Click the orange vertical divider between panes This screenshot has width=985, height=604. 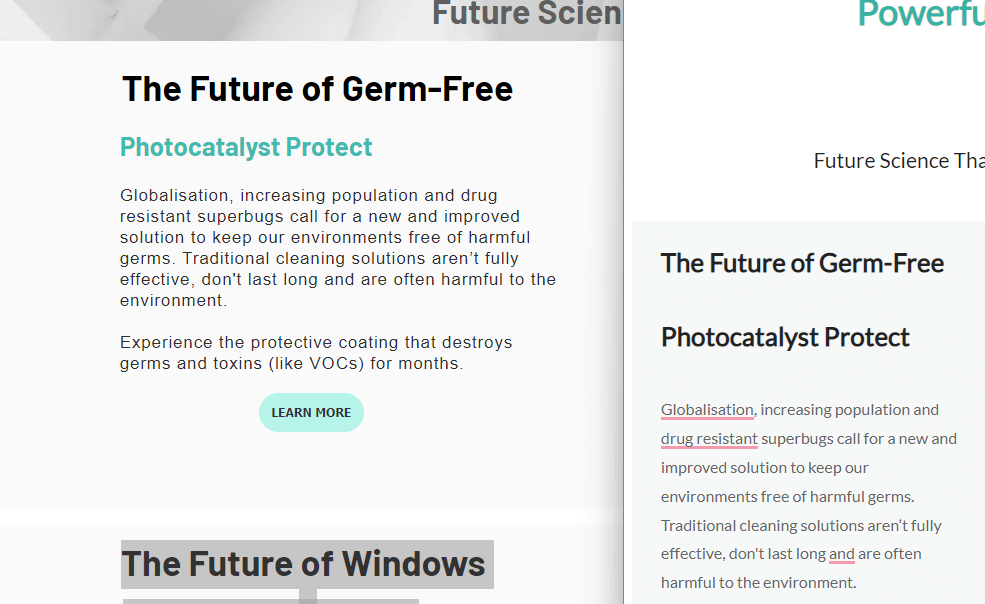[x=623, y=302]
